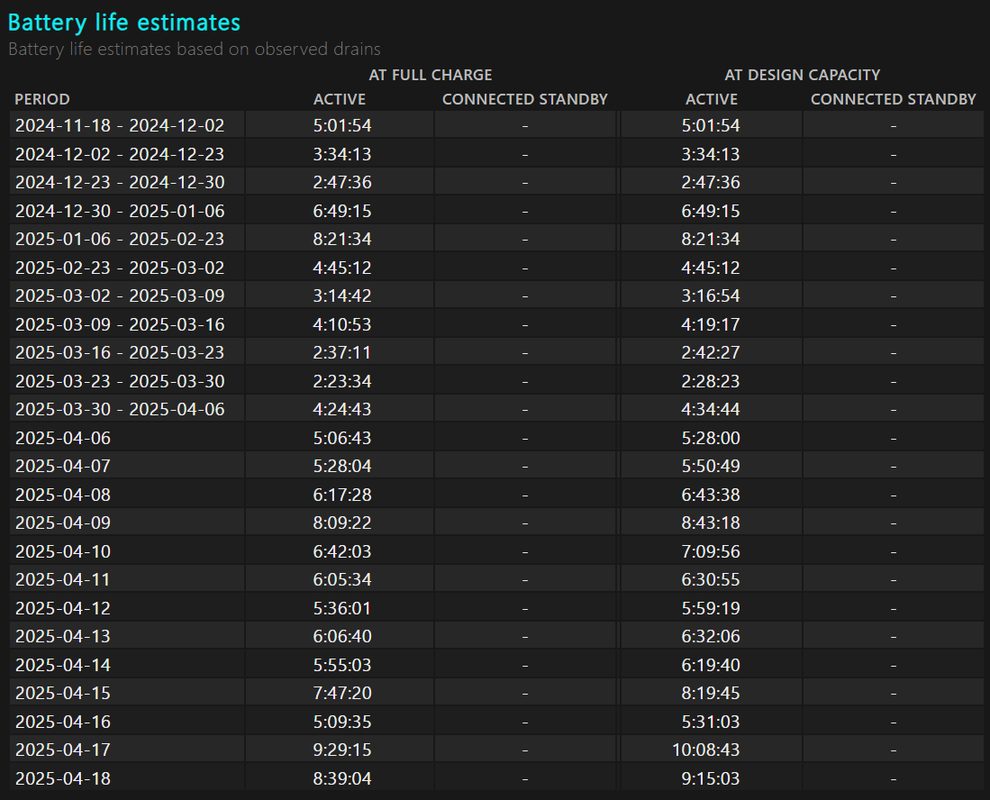The width and height of the screenshot is (990, 800).
Task: Click the AT FULL CHARGE header
Action: (x=431, y=75)
